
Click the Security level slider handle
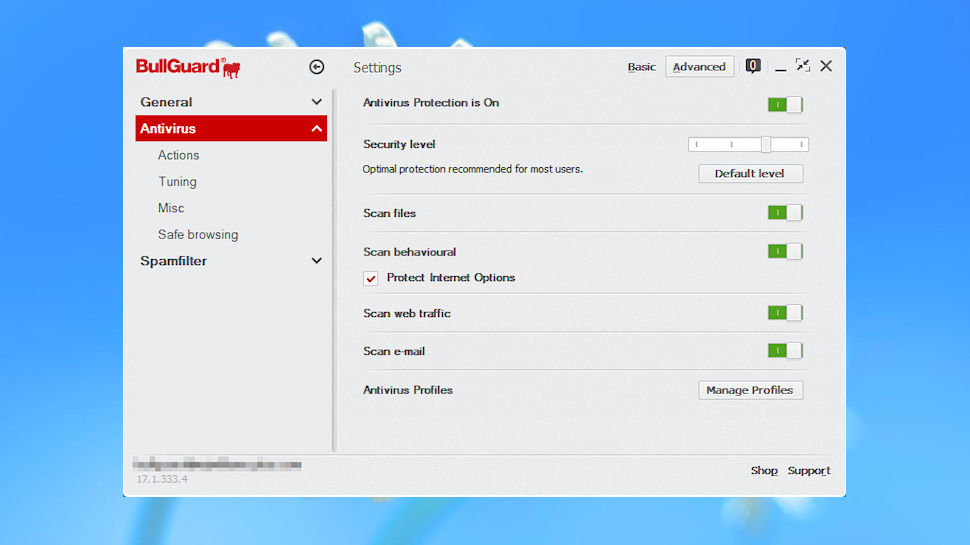[x=766, y=144]
